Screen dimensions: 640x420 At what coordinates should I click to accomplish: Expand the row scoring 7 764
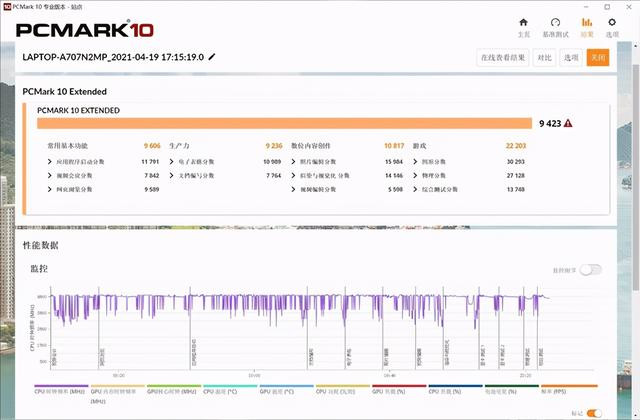coord(171,176)
